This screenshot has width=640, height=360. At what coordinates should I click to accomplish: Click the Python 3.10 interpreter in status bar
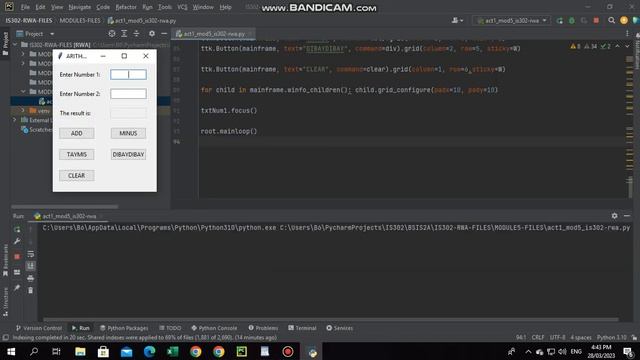point(611,338)
